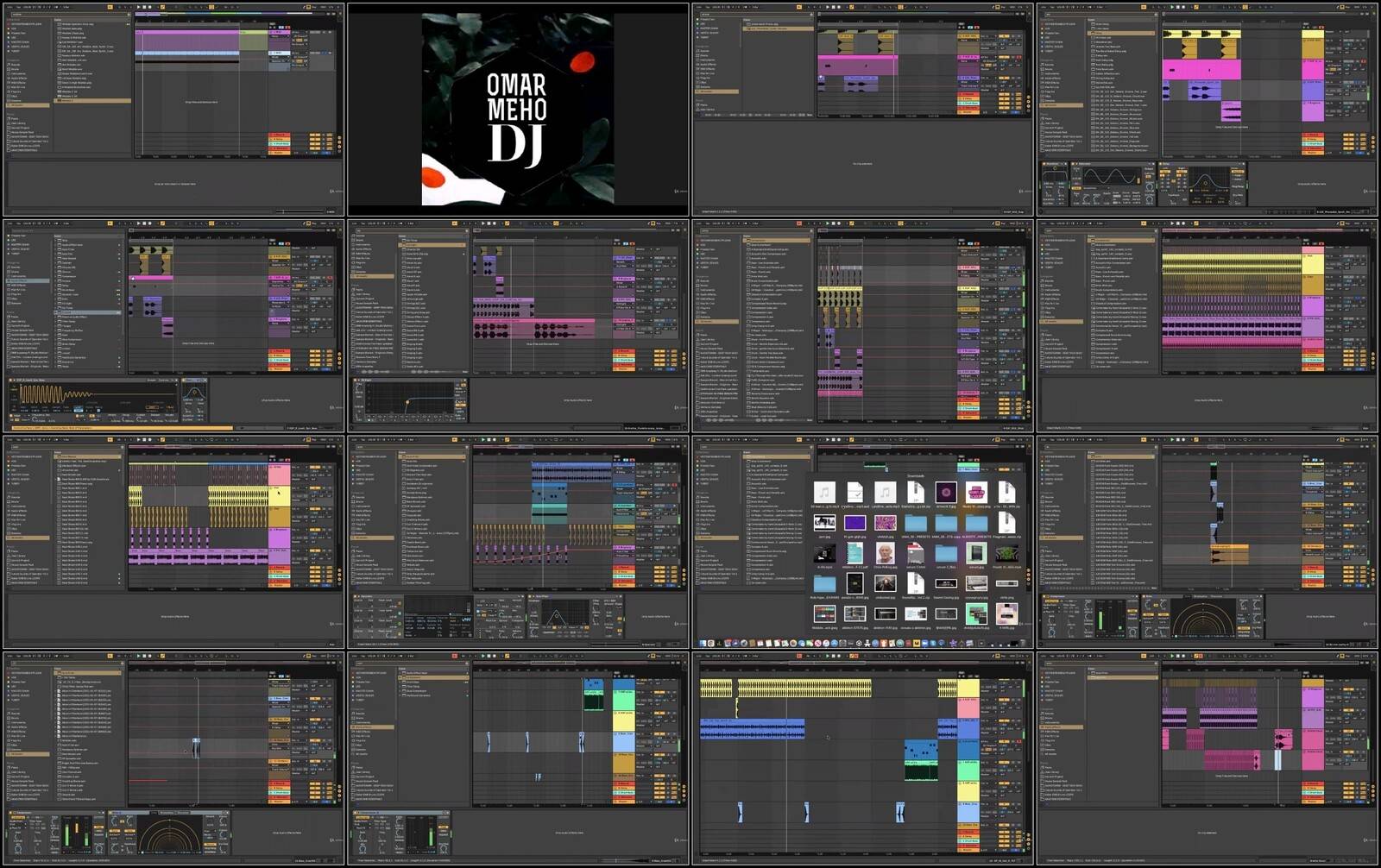Screen dimensions: 1381x868
Task: Open the blue folder in Downloads fourth row
Action: pyautogui.click(x=824, y=584)
